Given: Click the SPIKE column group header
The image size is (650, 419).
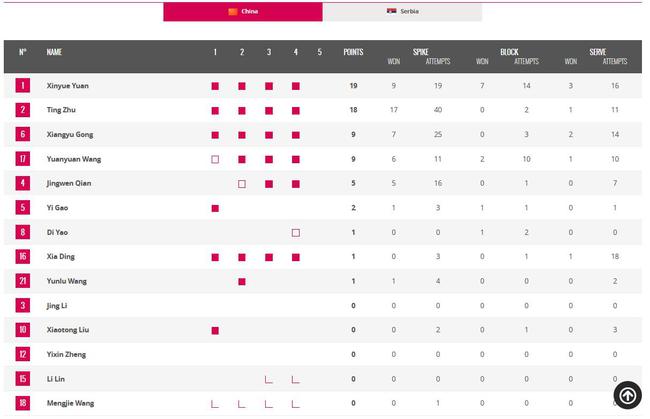Looking at the screenshot, I should click(x=420, y=52).
